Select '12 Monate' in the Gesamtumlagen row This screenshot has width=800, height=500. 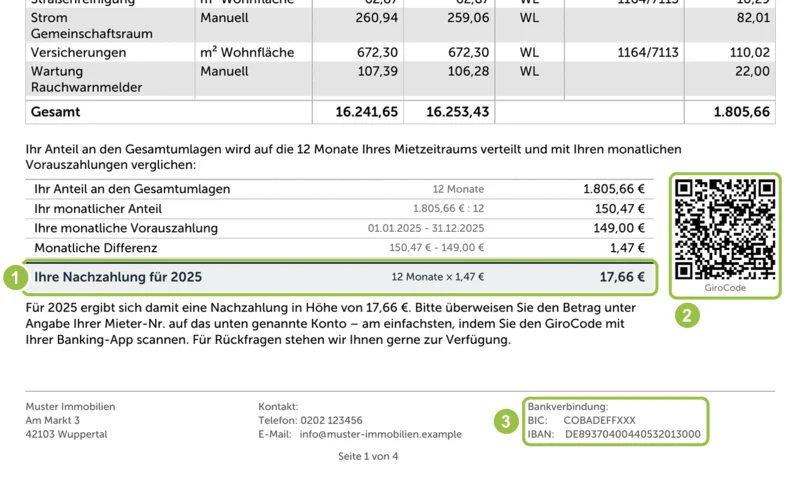coord(458,189)
